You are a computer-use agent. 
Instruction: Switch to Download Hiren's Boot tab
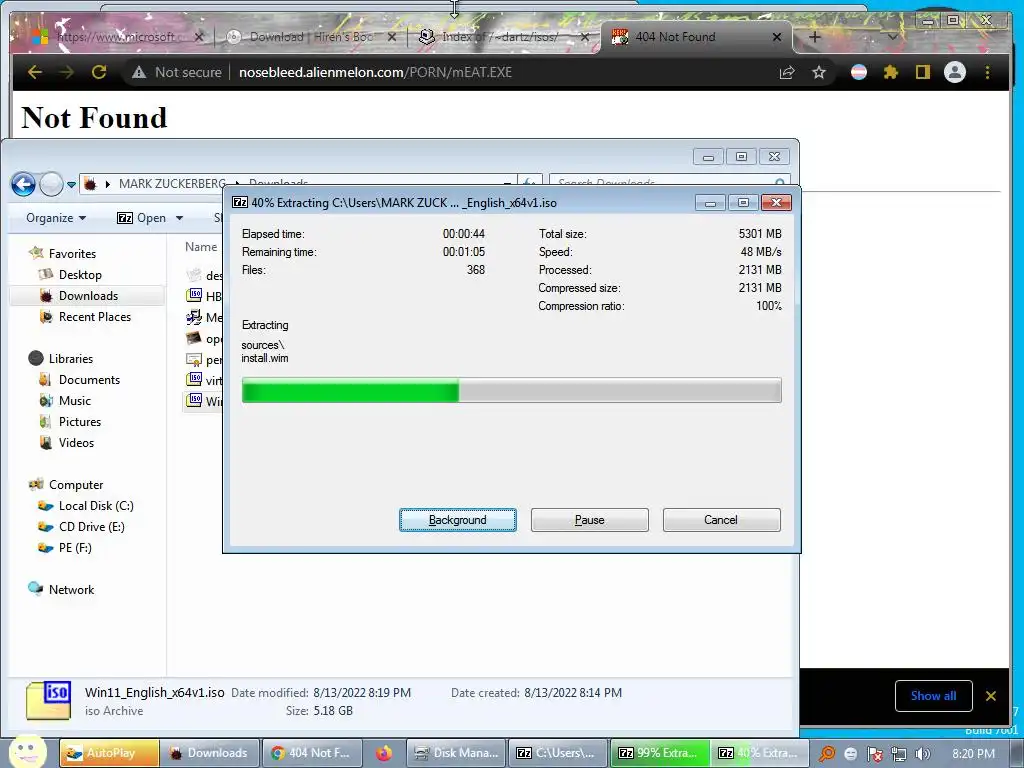coord(311,37)
